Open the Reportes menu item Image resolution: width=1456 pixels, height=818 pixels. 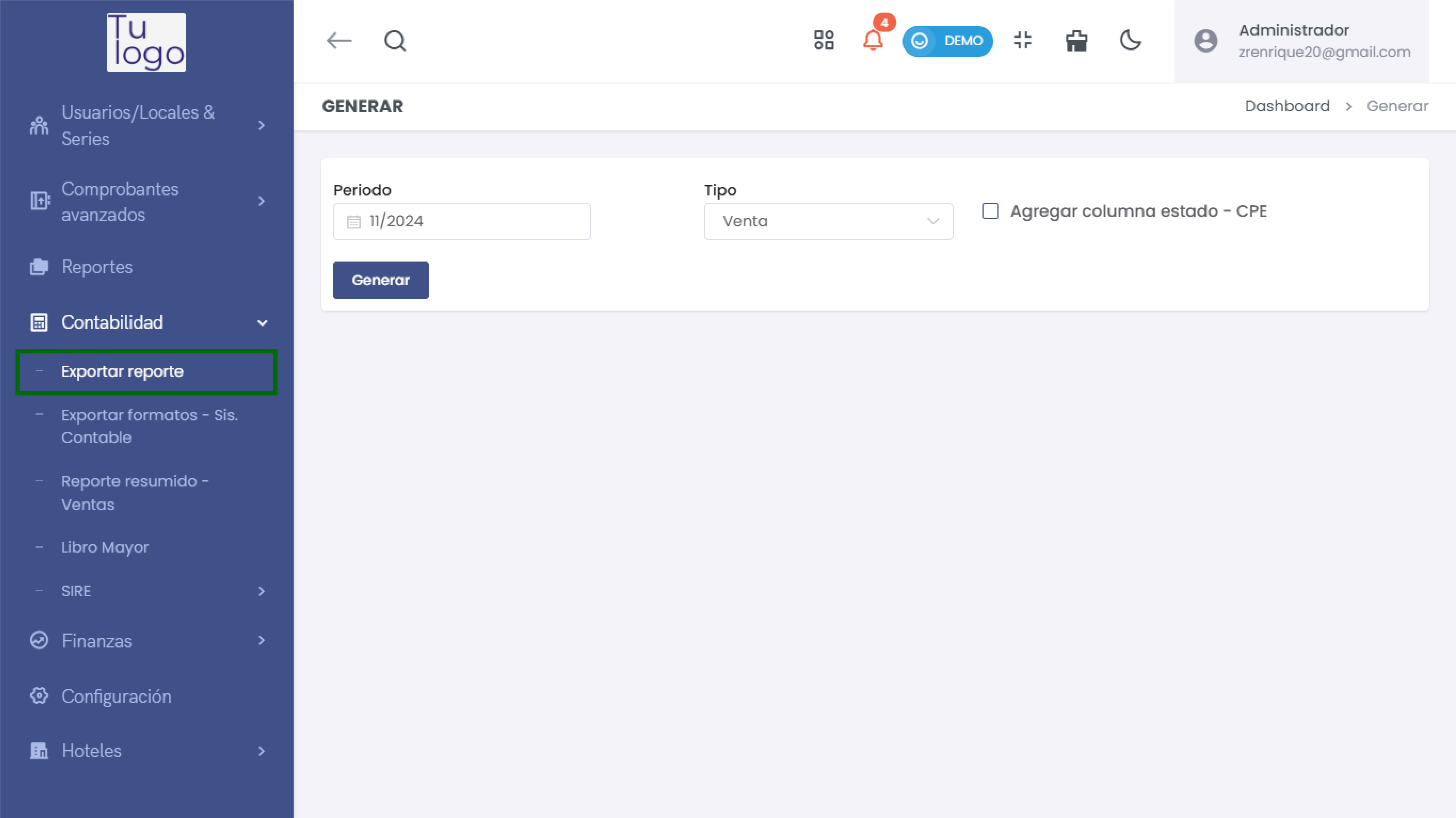coord(97,267)
